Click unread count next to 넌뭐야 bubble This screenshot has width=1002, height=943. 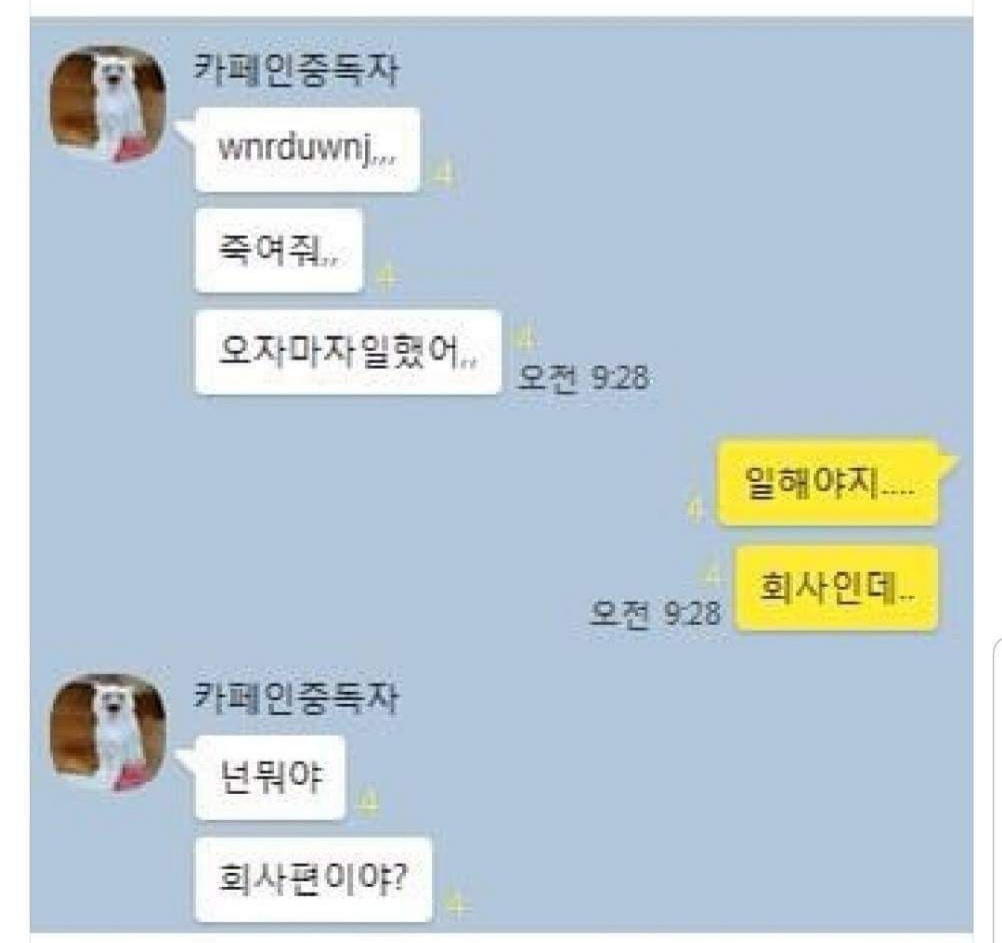(369, 801)
